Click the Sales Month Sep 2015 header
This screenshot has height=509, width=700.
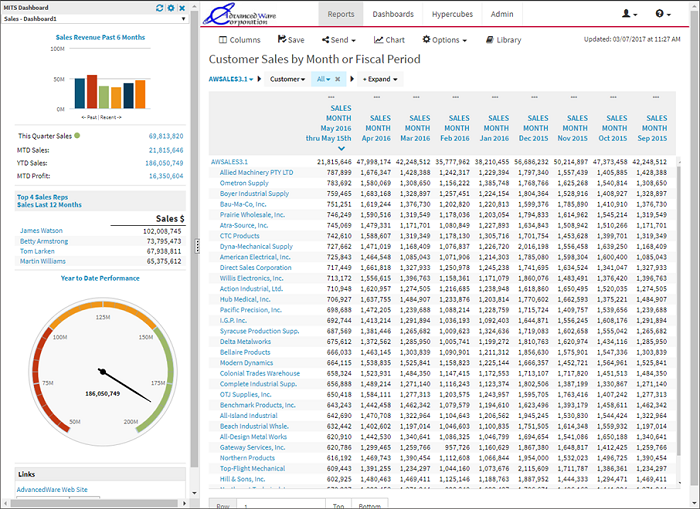point(654,128)
